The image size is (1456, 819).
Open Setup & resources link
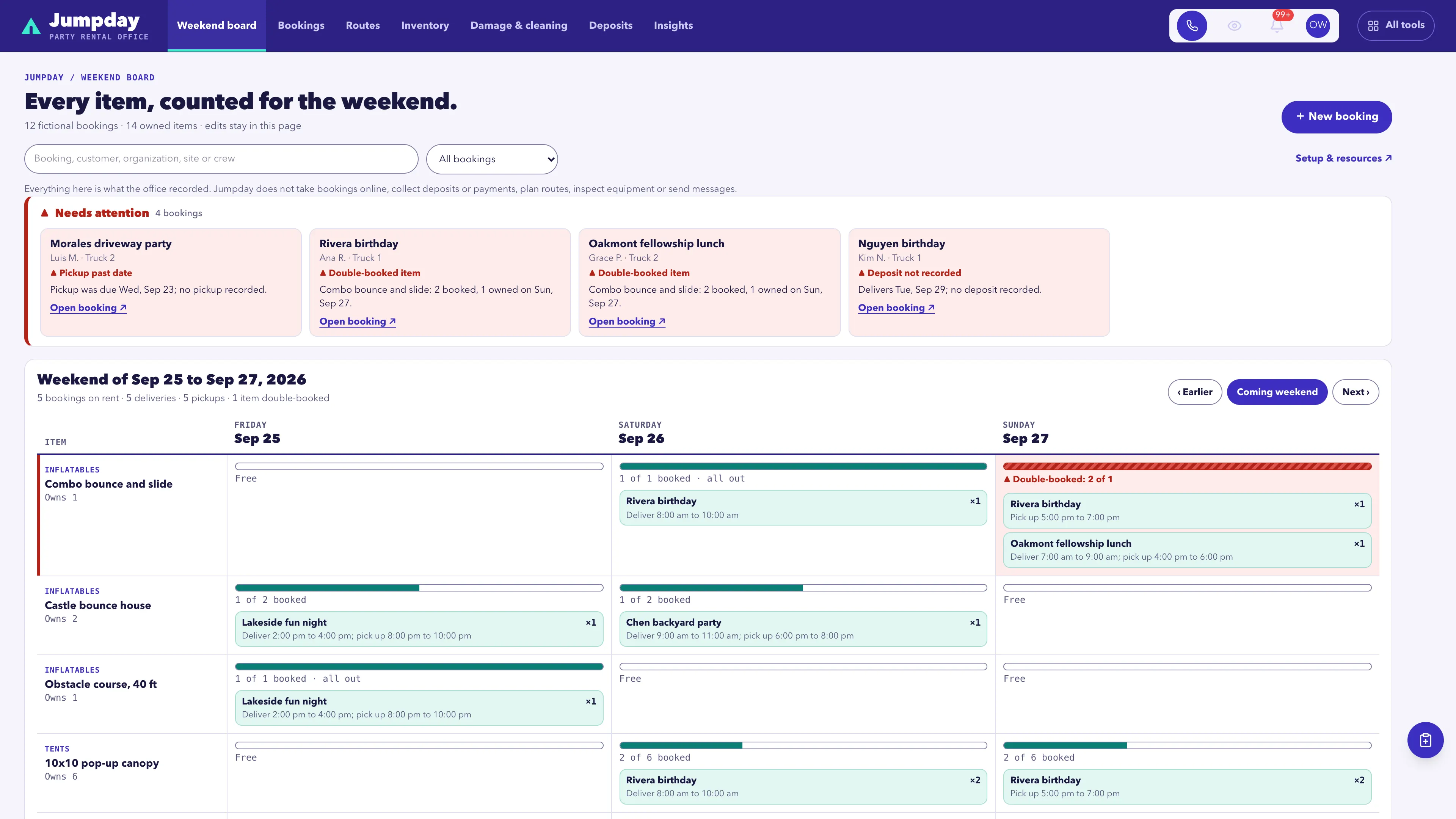click(x=1343, y=158)
